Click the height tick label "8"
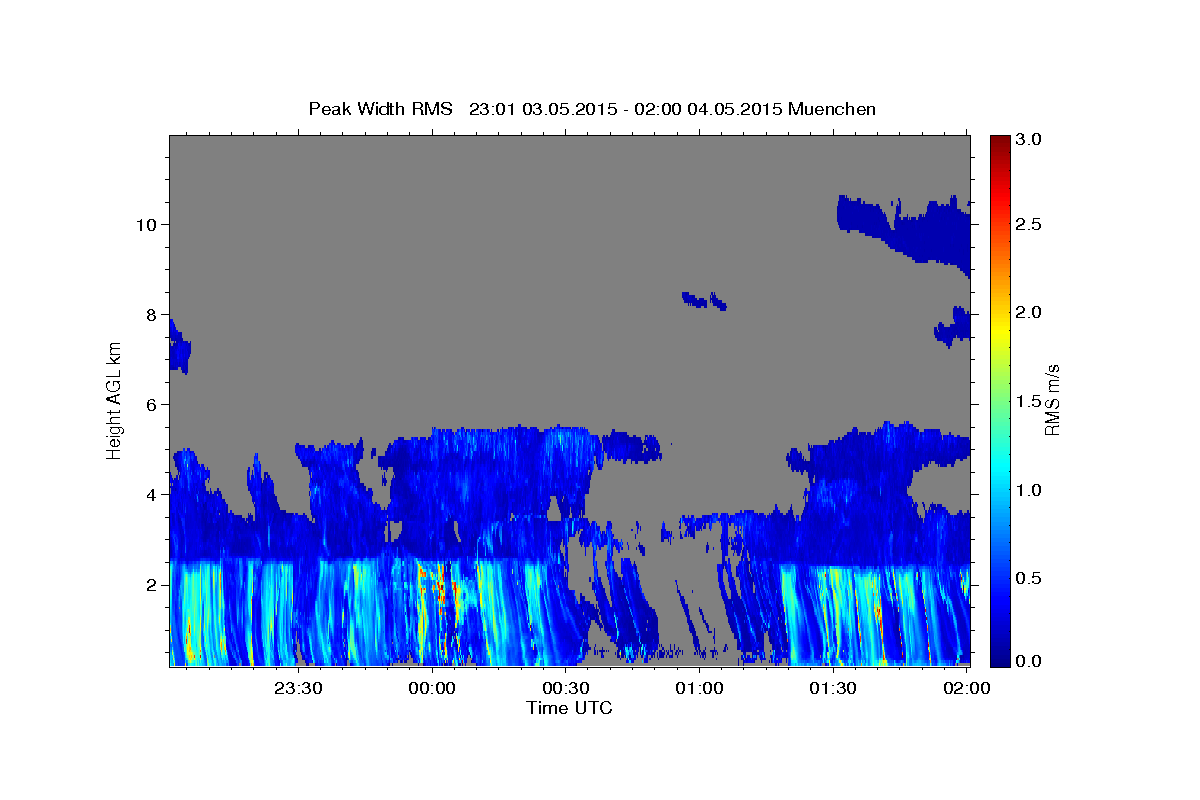This screenshot has width=1200, height=800. (x=151, y=314)
